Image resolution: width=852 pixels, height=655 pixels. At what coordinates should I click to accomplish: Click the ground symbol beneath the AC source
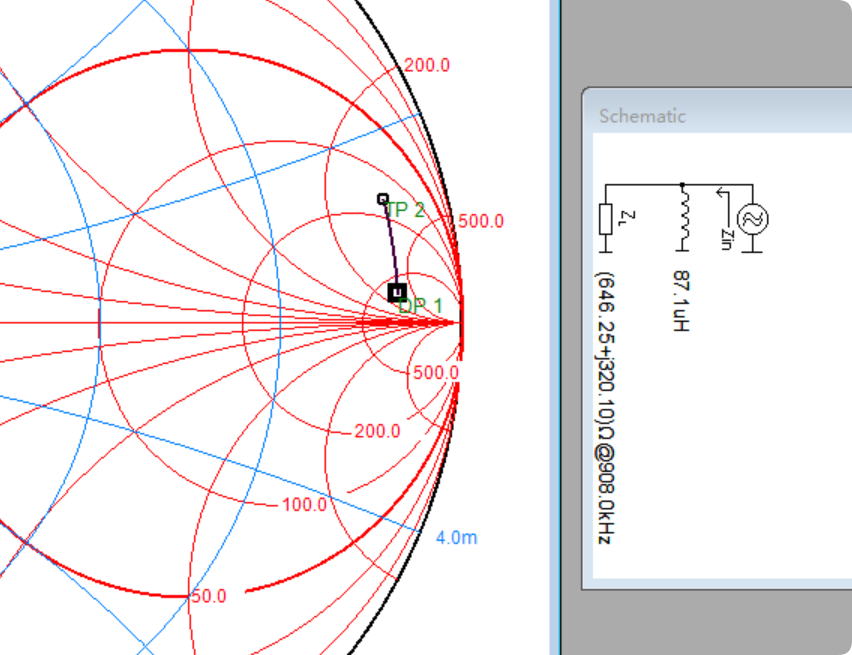pyautogui.click(x=752, y=250)
